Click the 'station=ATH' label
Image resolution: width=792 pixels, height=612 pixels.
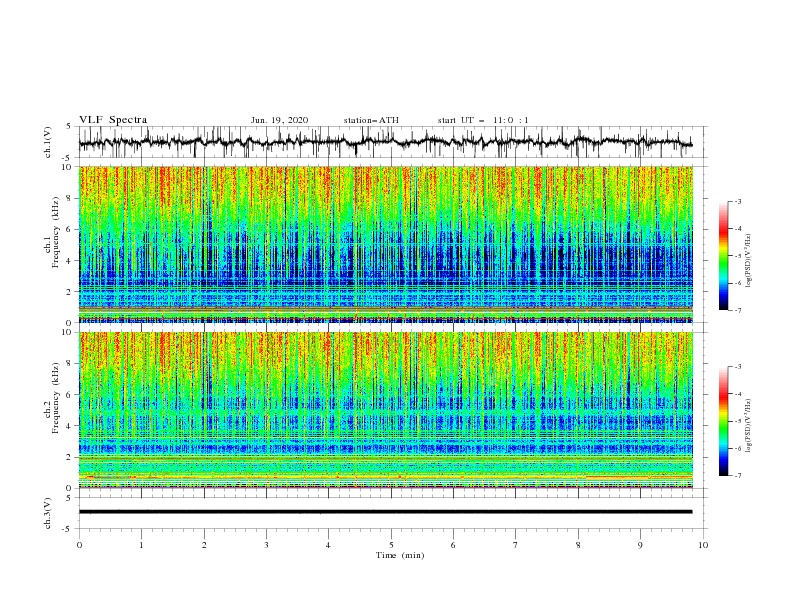[371, 120]
